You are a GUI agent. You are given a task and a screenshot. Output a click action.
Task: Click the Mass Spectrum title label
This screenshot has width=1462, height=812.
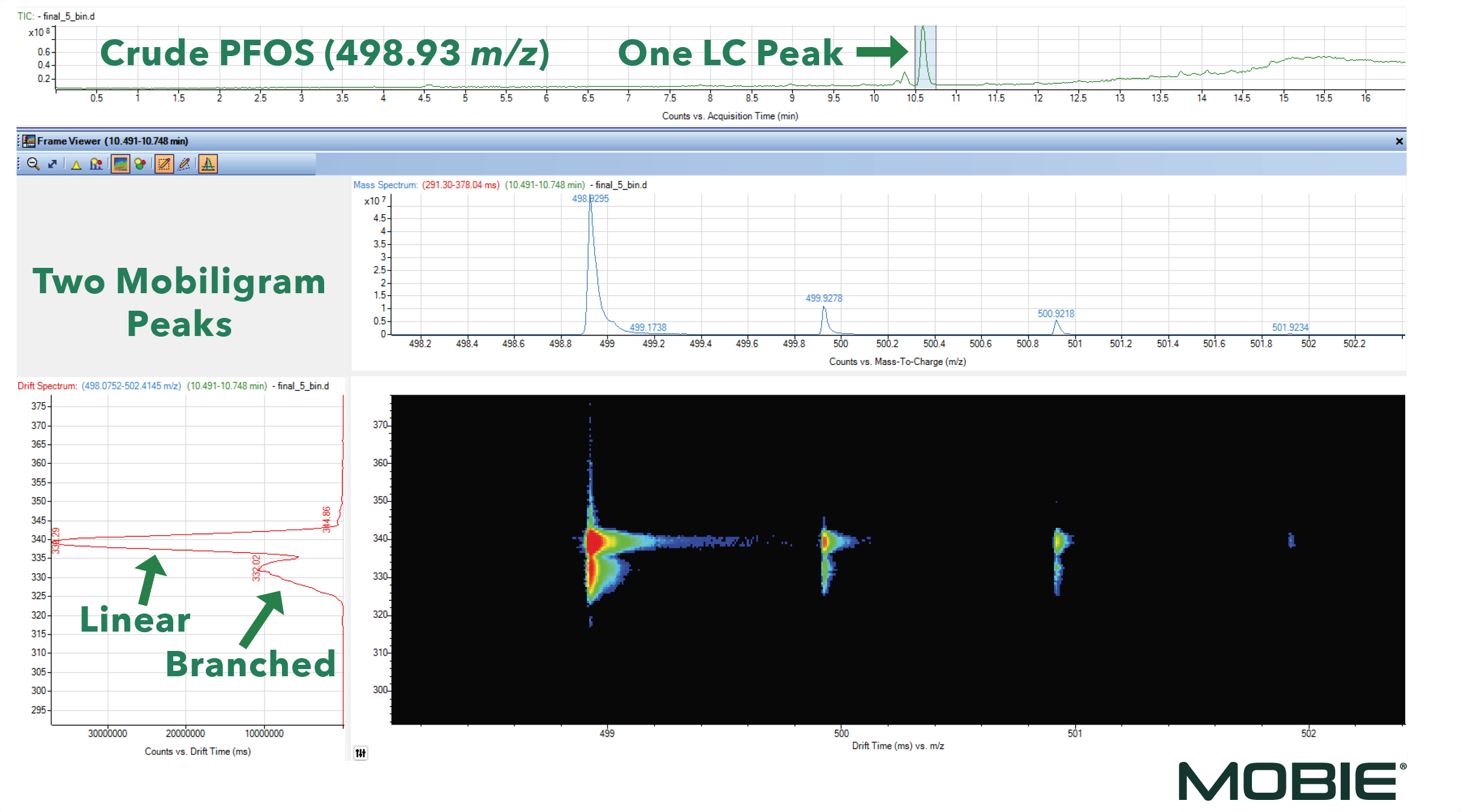coord(385,185)
